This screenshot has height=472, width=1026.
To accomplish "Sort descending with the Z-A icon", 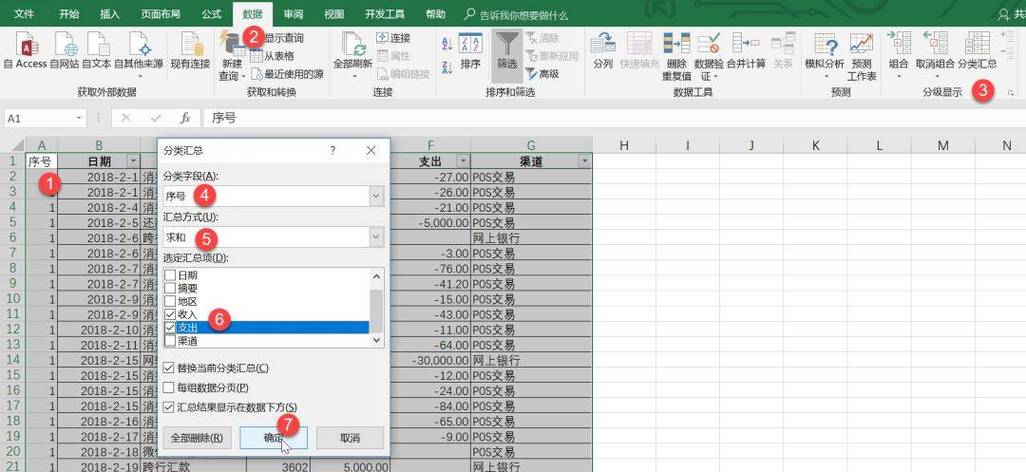I will pyautogui.click(x=448, y=66).
